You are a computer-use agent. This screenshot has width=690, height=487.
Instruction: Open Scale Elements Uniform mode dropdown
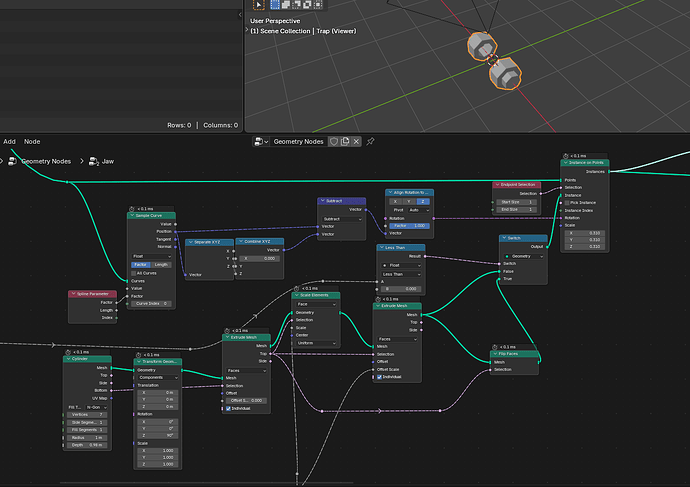pos(316,343)
